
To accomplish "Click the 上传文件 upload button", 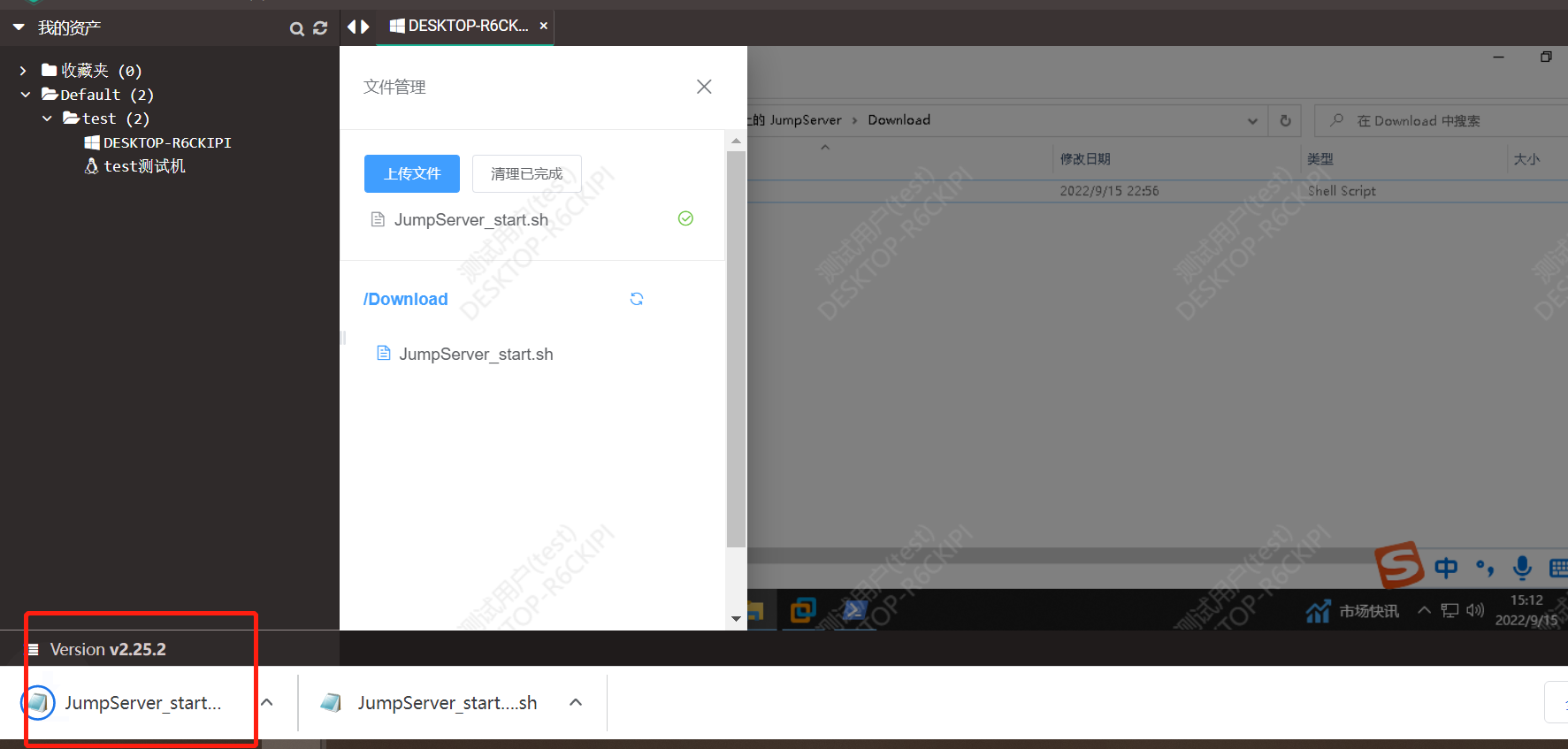I will pos(412,173).
